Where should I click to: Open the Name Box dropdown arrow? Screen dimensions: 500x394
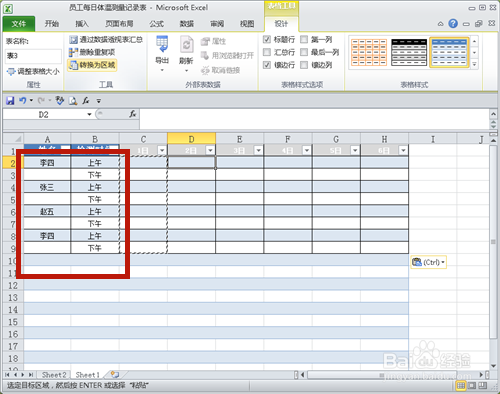89,114
